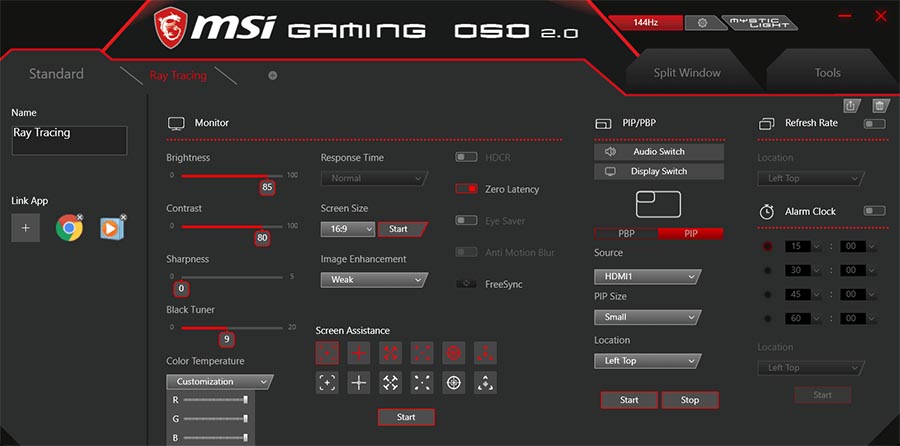Switch to PBP mode
This screenshot has width=900, height=446.
(x=626, y=234)
